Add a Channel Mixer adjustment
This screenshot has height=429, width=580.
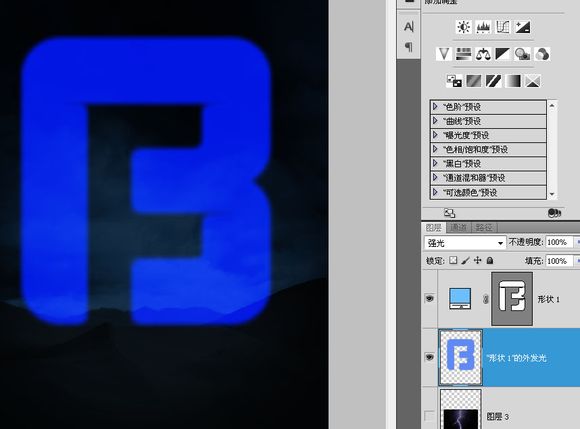tap(542, 54)
